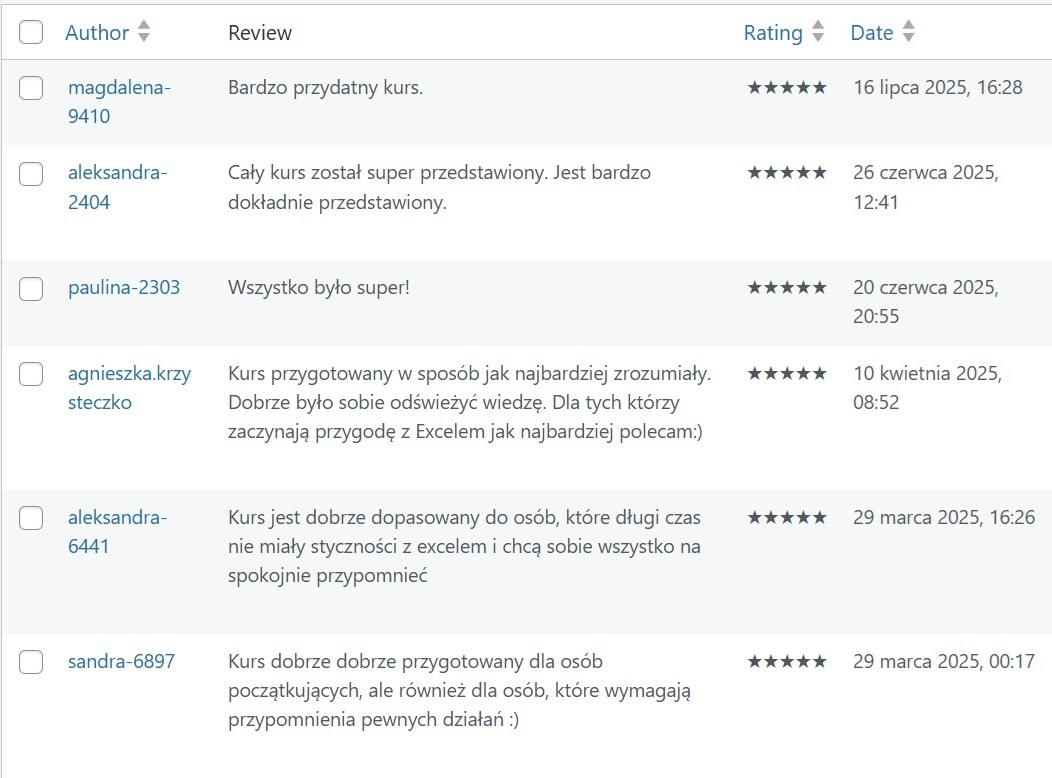Open author link aleksandra-2404
1052x778 pixels.
117,187
